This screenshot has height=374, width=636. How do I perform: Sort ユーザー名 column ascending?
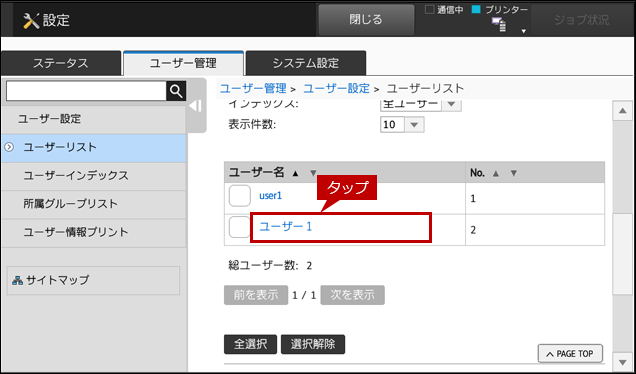(x=295, y=173)
